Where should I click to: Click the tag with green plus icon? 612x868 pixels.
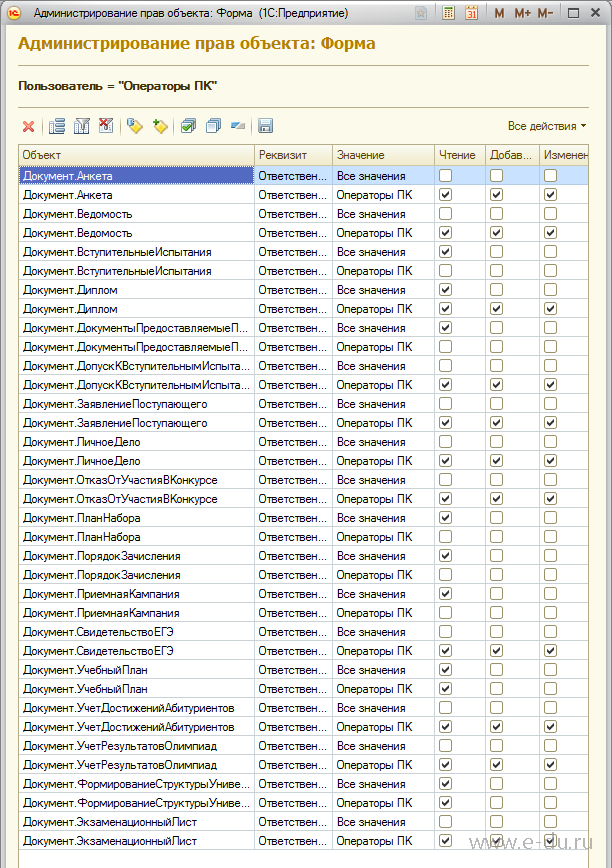click(160, 126)
